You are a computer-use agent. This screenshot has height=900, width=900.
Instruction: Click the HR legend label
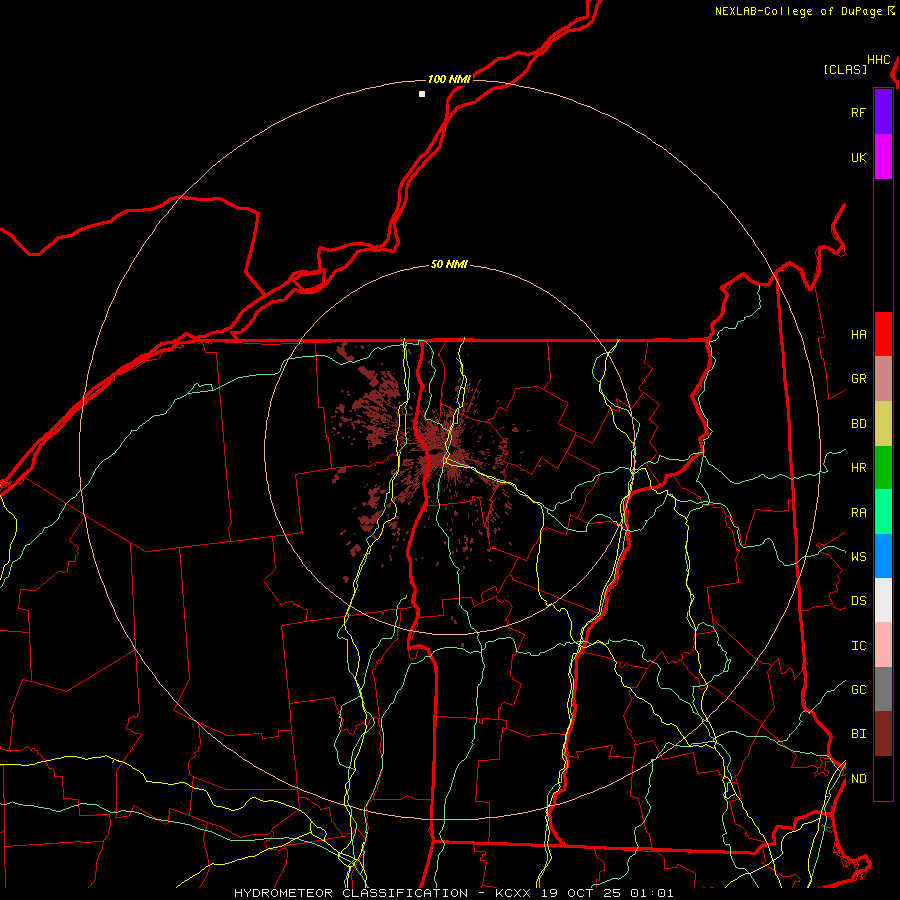[858, 467]
